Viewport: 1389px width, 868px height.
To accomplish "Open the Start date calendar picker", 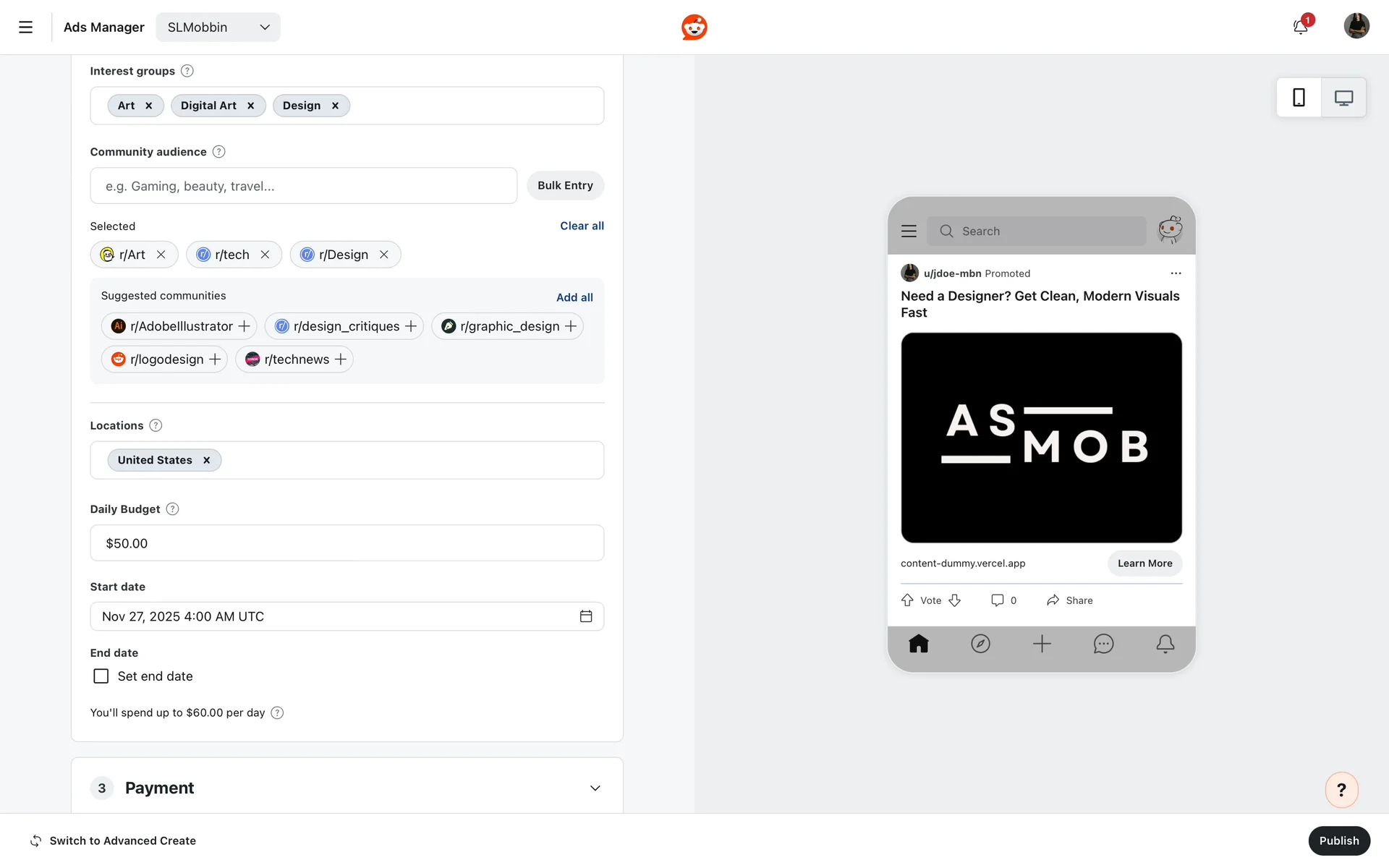I will tap(586, 616).
